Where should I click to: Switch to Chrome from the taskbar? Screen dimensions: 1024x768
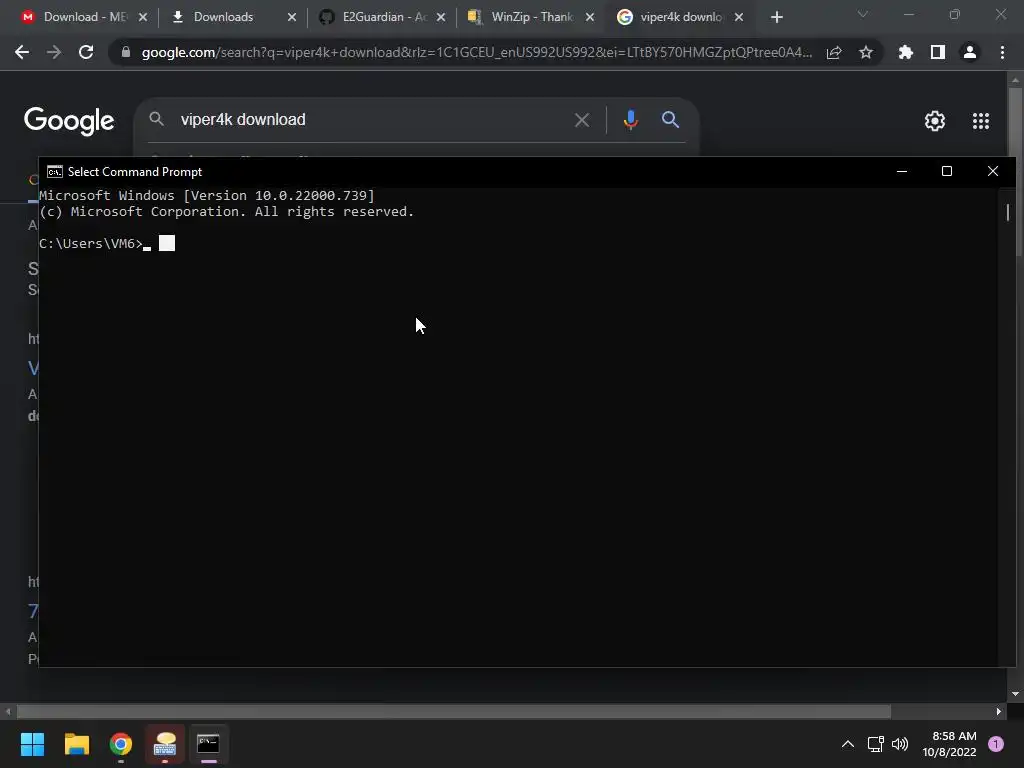[x=121, y=744]
